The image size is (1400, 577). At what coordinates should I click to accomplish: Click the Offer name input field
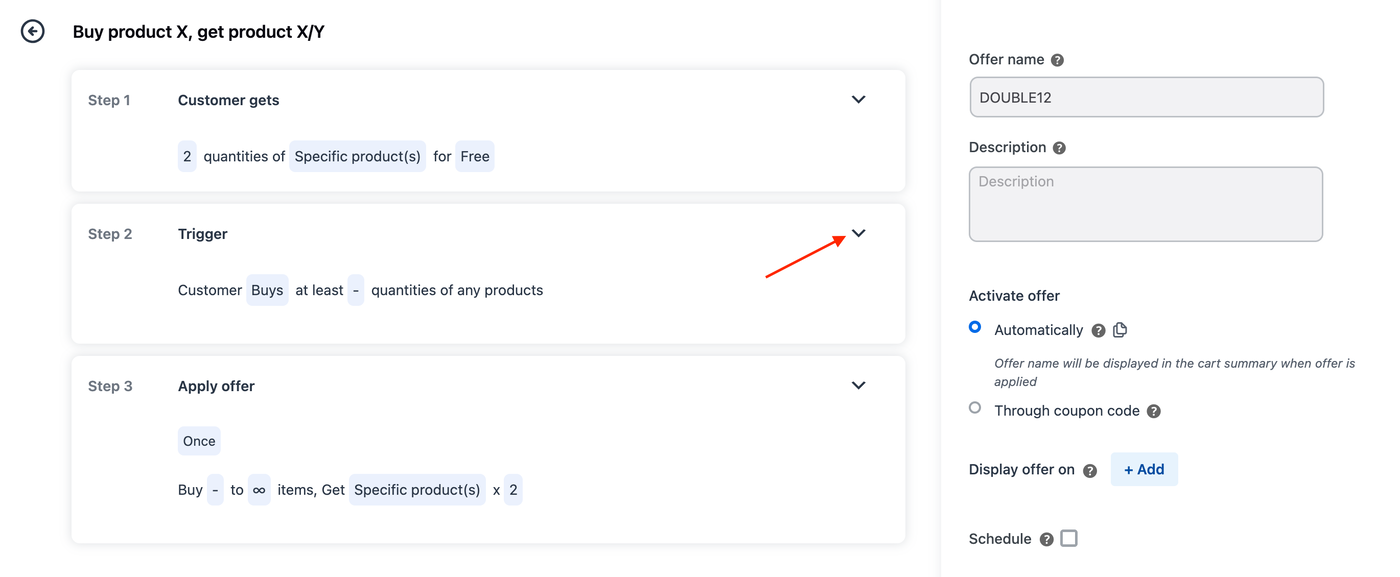[x=1146, y=98]
